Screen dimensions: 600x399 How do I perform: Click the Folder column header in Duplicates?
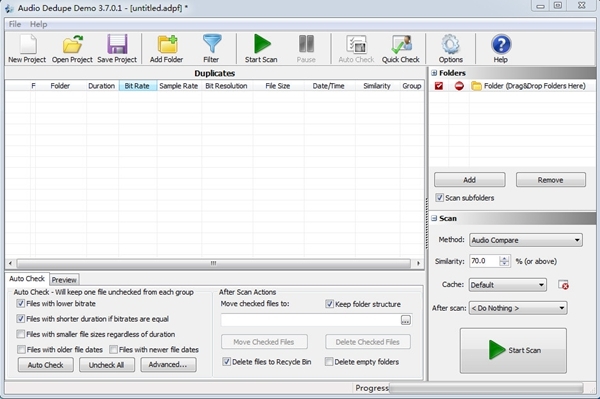[60, 86]
